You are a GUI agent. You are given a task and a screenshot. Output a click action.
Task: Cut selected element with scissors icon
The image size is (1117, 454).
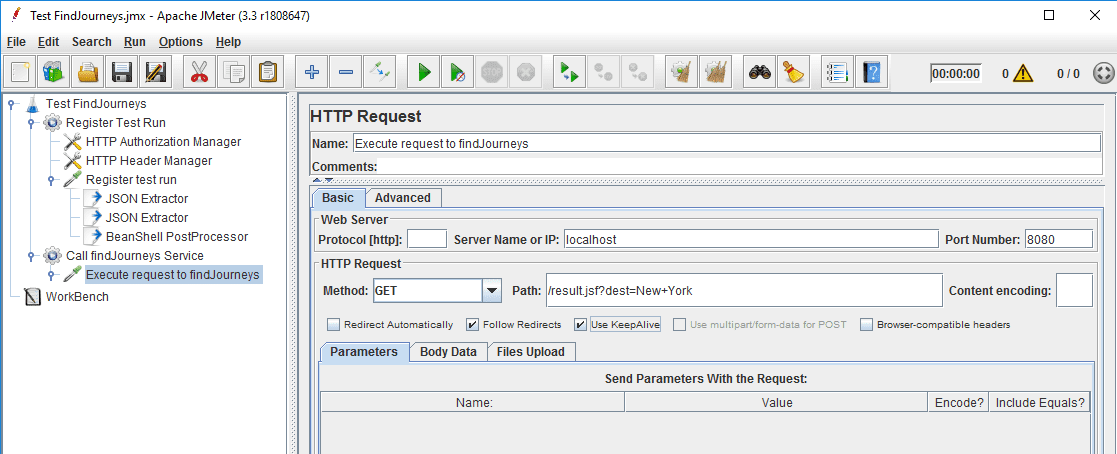pyautogui.click(x=199, y=72)
